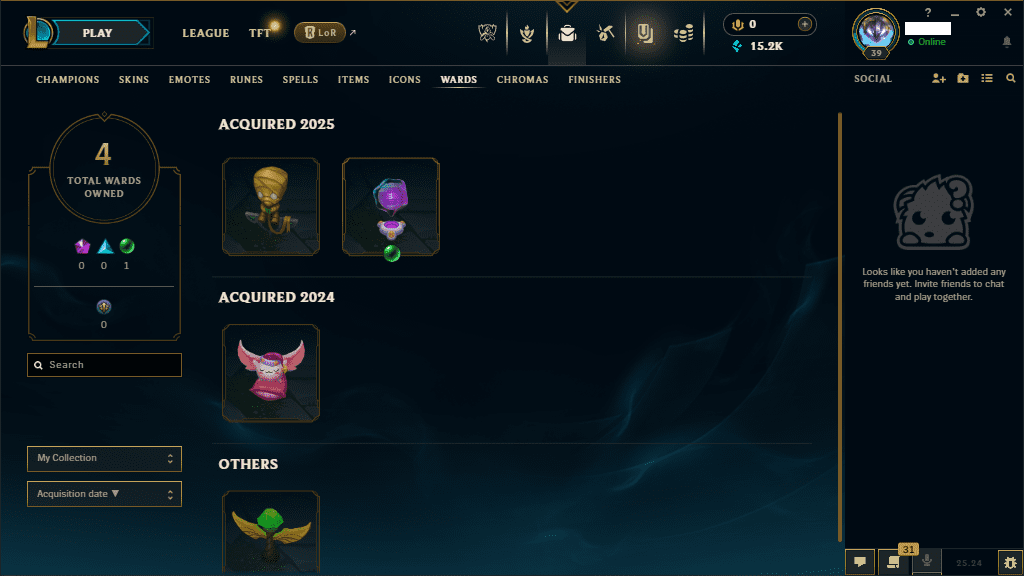
Task: Open the Collection backpack icon
Action: click(x=567, y=33)
